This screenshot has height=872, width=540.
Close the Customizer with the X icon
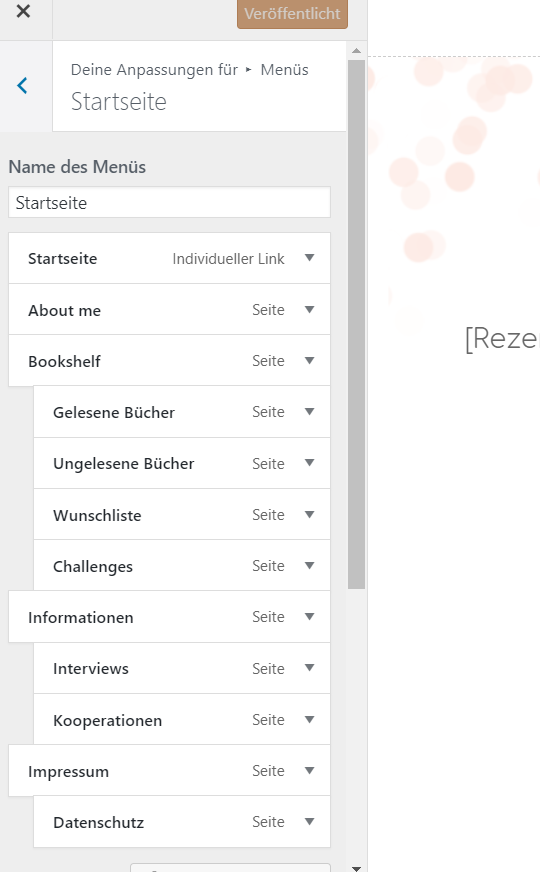23,11
